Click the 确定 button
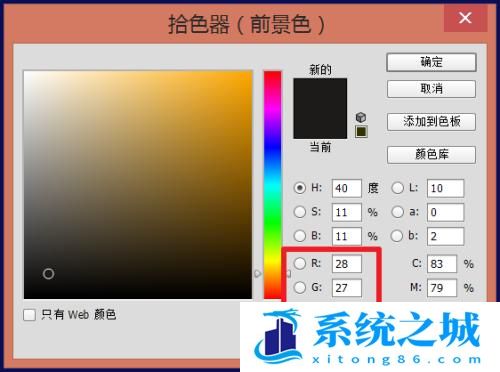This screenshot has width=500, height=372. coord(431,62)
